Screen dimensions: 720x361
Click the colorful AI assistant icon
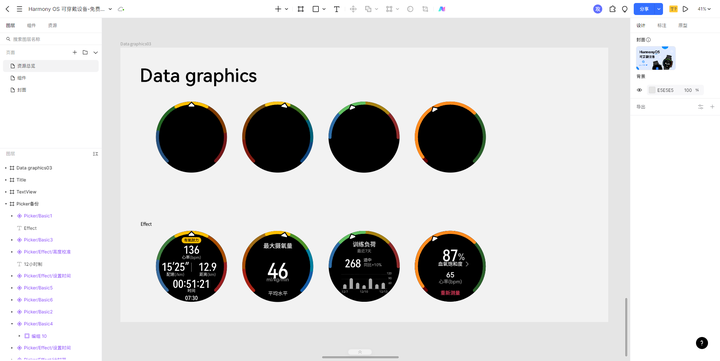click(x=442, y=9)
